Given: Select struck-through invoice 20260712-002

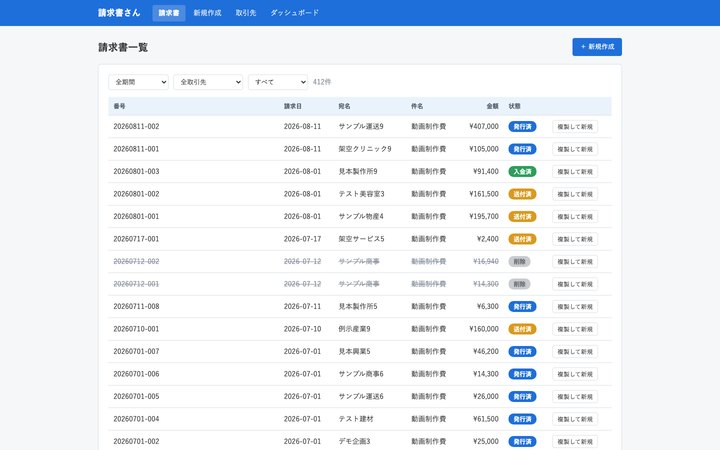Looking at the screenshot, I should 136,261.
